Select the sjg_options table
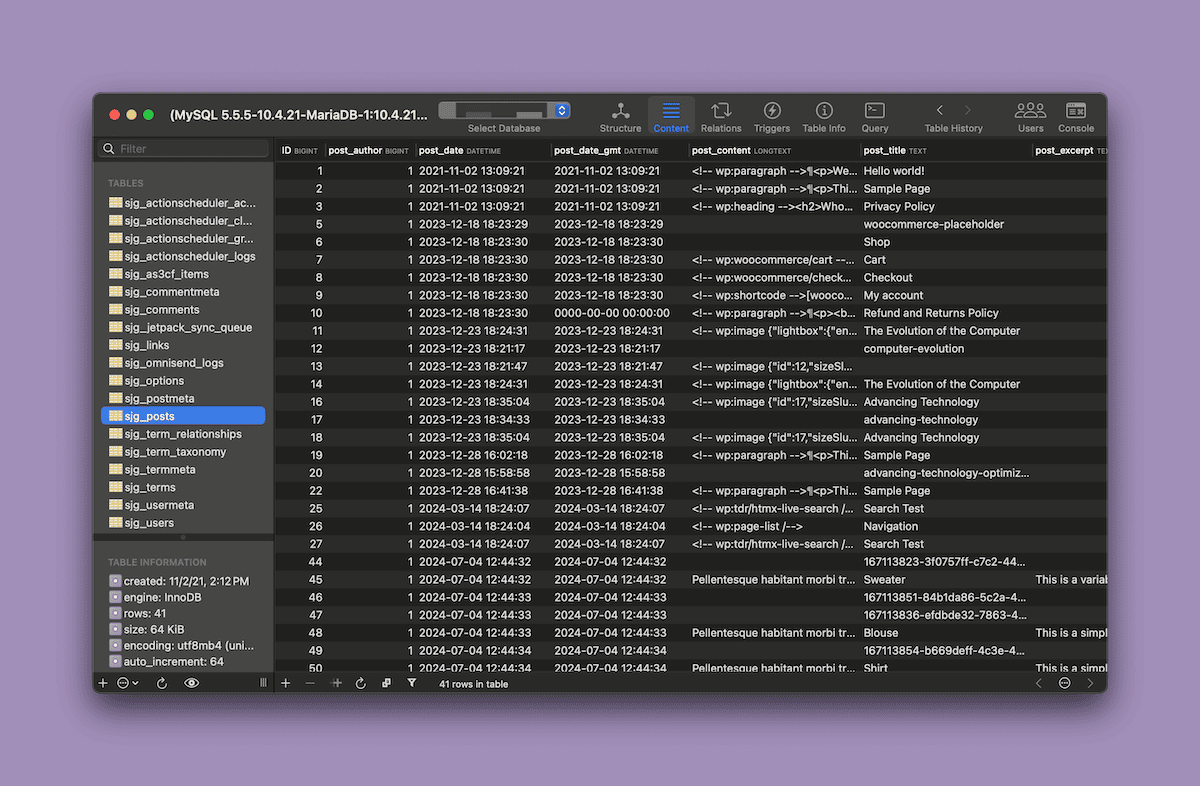Image resolution: width=1200 pixels, height=786 pixels. (x=183, y=381)
